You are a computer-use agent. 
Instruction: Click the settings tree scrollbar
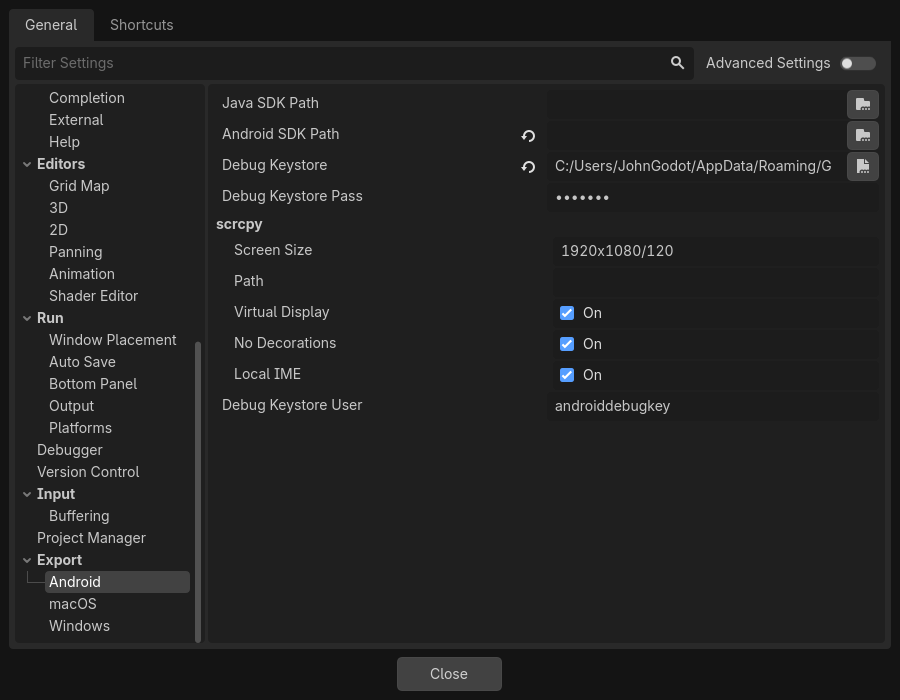tap(198, 492)
